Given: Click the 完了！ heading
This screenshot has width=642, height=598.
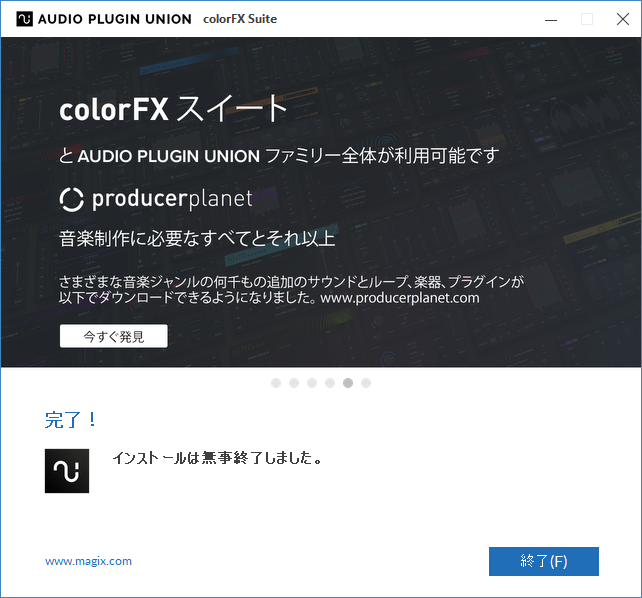Looking at the screenshot, I should pos(71,420).
